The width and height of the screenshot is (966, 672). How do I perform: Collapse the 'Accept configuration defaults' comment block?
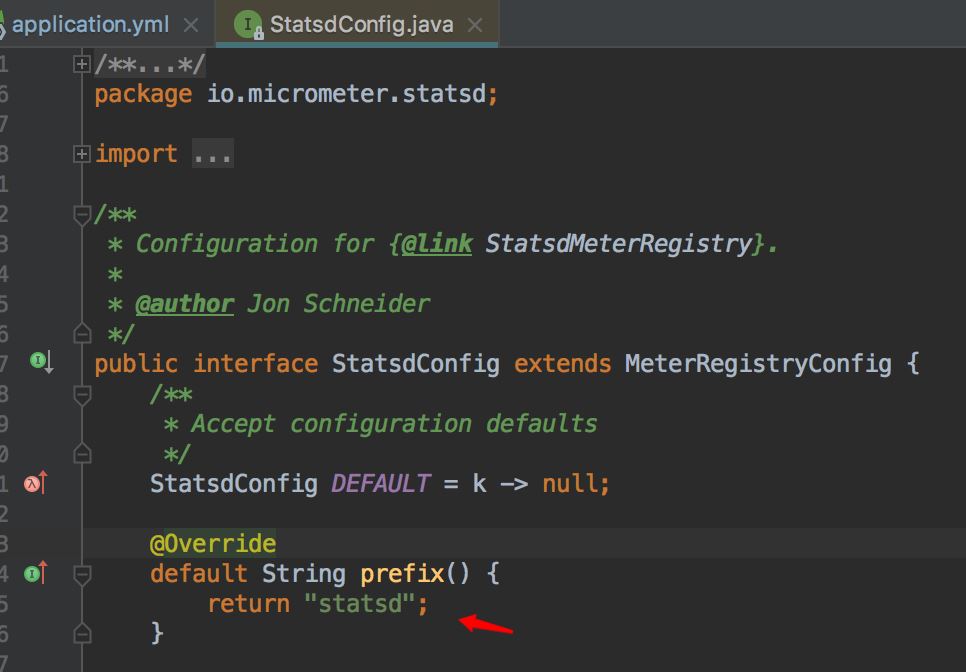pyautogui.click(x=82, y=394)
